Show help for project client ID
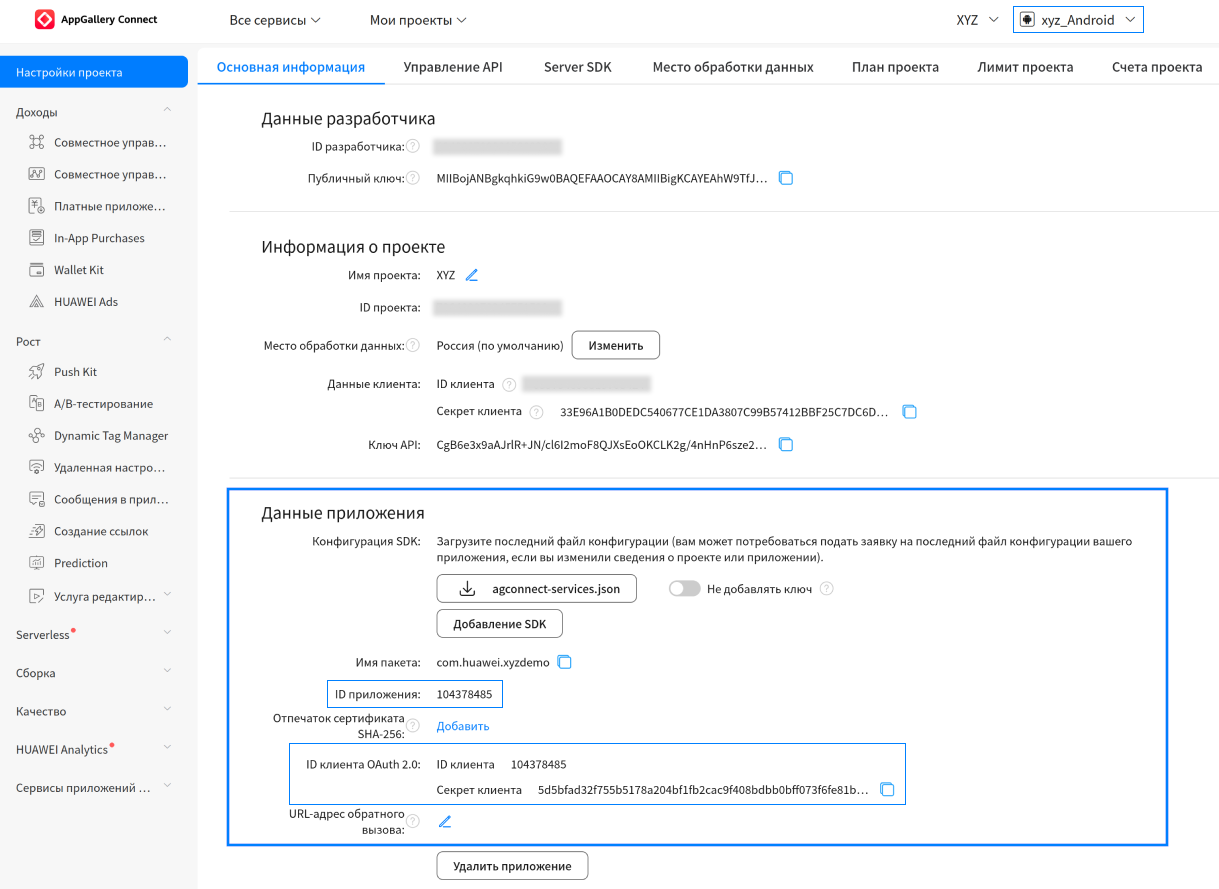Screen dimensions: 1219x889 click(509, 384)
